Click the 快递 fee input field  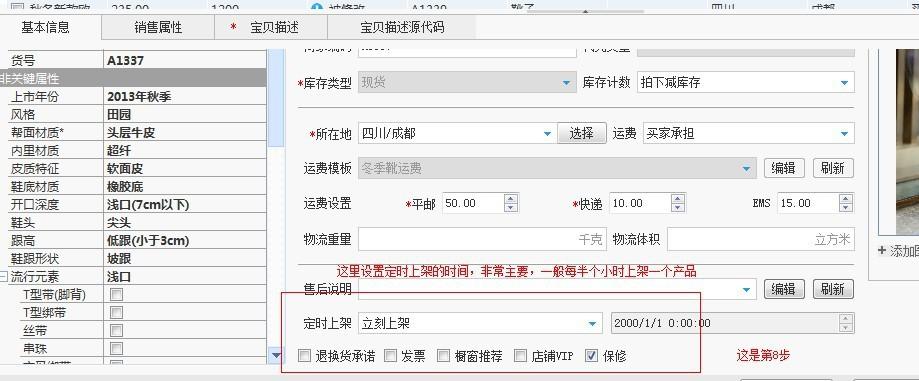(640, 203)
